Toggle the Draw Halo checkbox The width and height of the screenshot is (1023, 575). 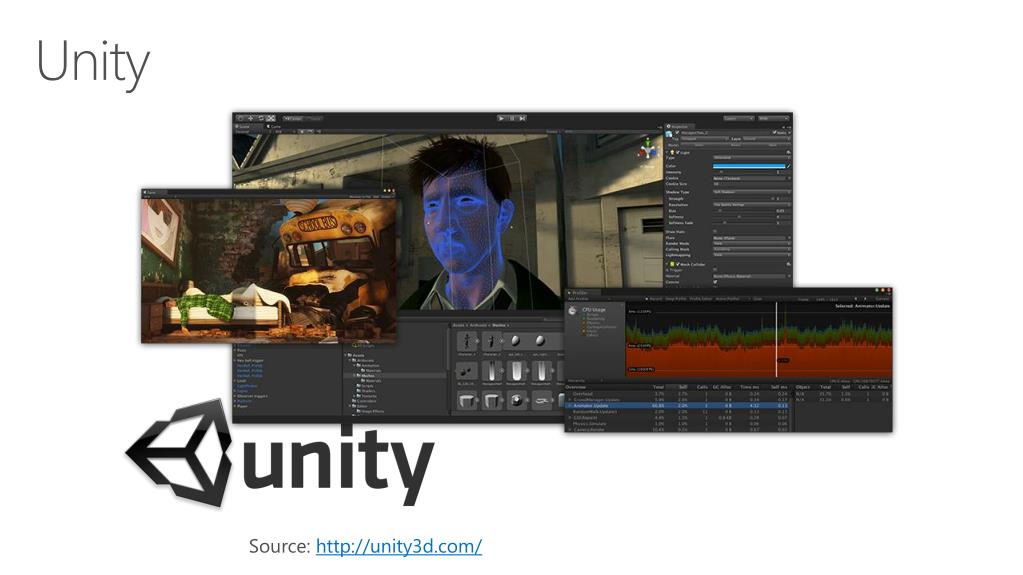[x=715, y=231]
